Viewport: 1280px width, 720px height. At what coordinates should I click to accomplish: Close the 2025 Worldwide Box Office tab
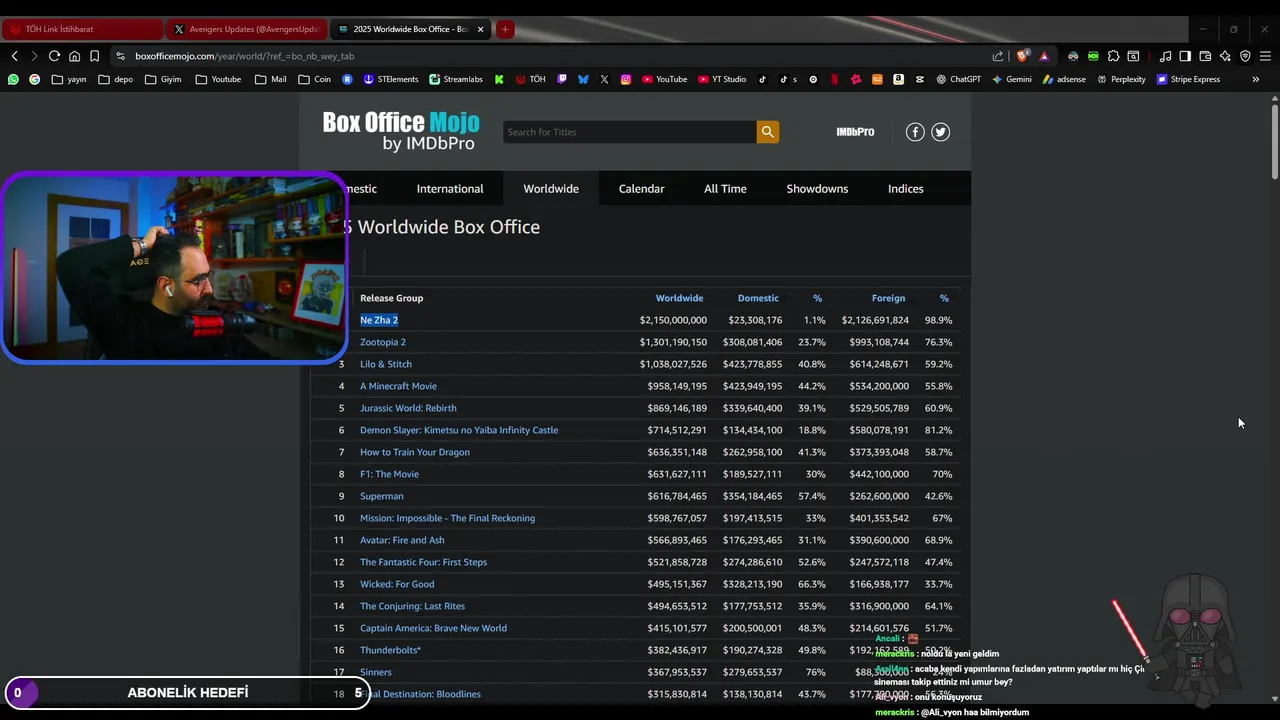click(x=481, y=29)
